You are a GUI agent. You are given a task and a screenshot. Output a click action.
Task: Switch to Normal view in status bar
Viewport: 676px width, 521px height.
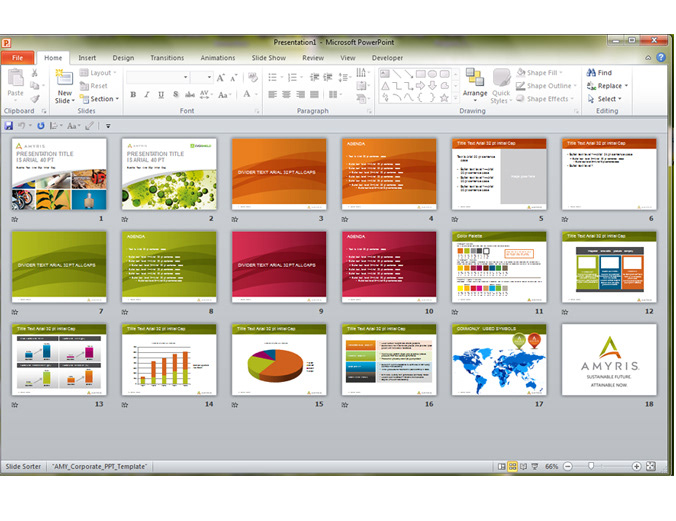pyautogui.click(x=501, y=467)
